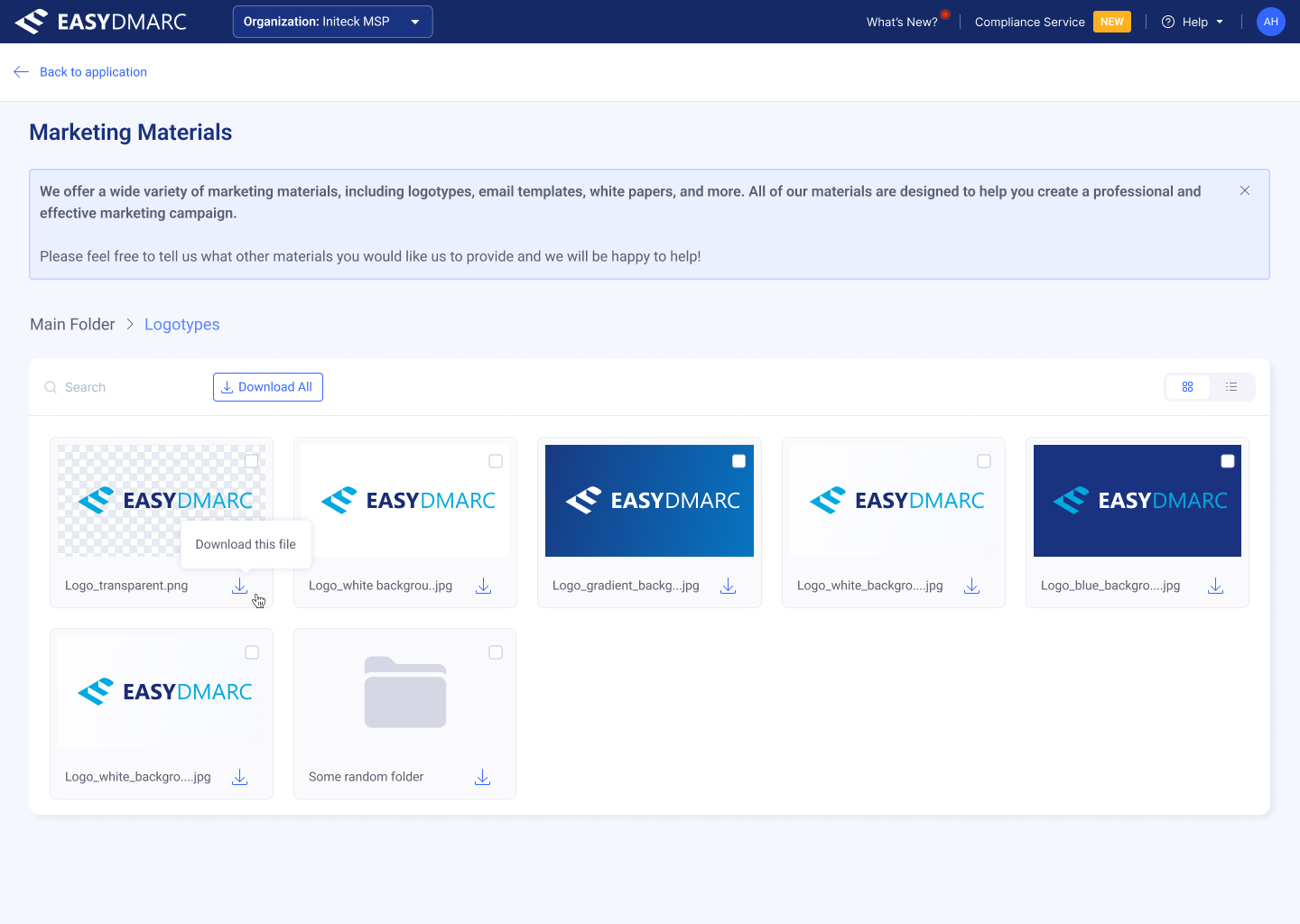Switch to grid view
1300x924 pixels.
click(x=1187, y=387)
